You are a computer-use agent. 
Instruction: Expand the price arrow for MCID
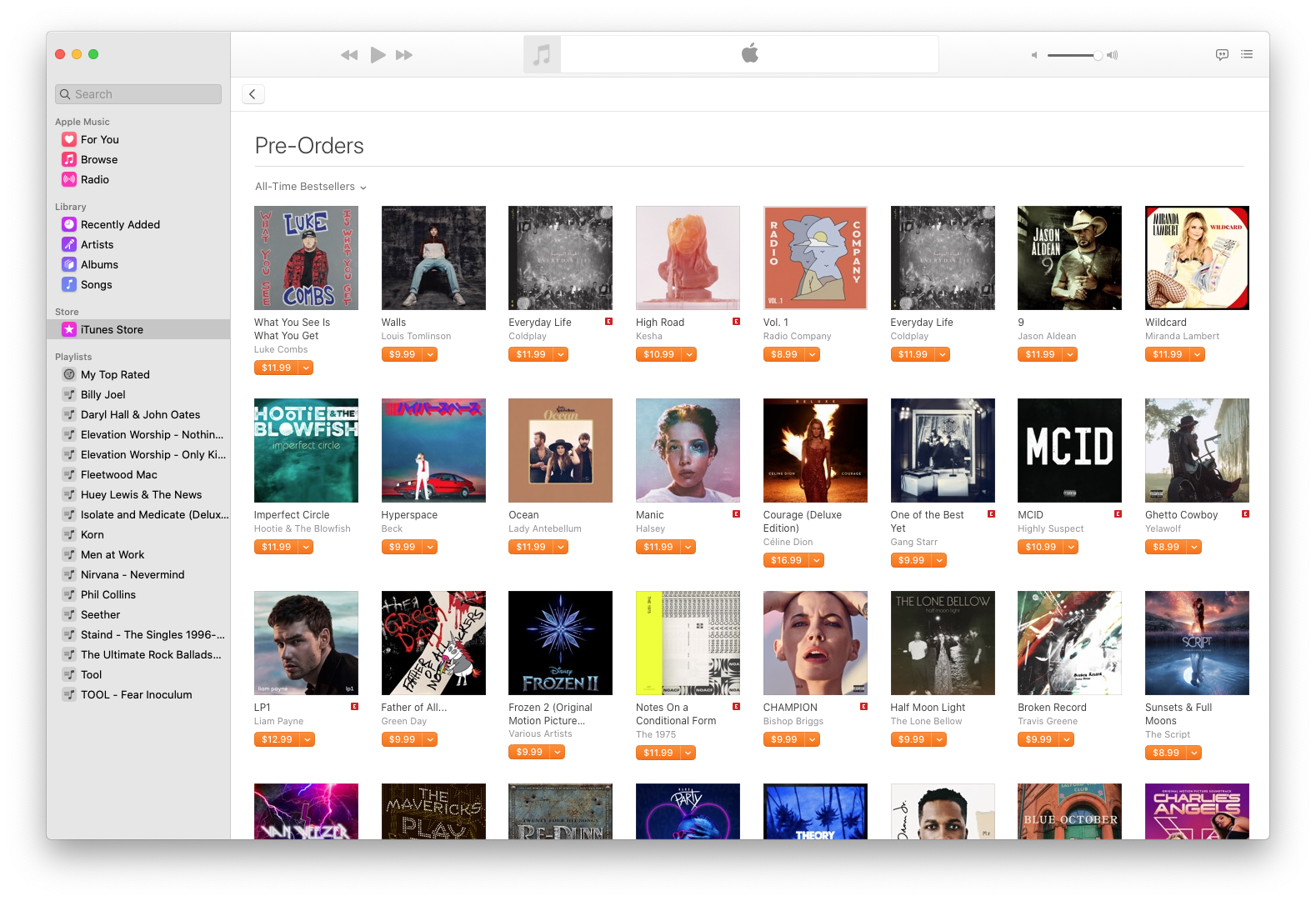coord(1071,548)
